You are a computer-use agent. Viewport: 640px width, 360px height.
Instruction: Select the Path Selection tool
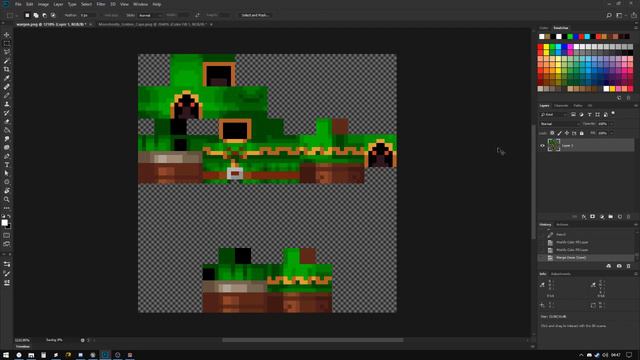coord(7,173)
